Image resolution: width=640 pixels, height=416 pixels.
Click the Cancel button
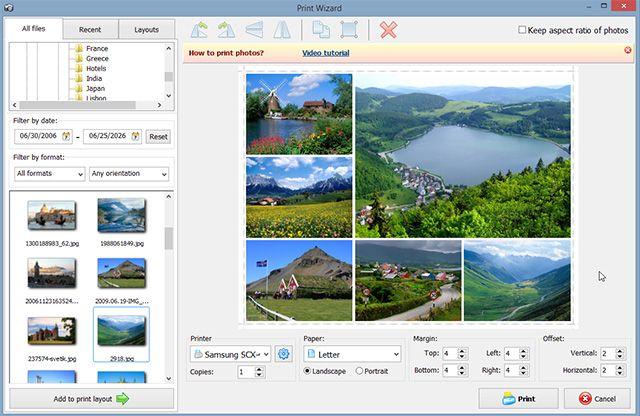597,399
